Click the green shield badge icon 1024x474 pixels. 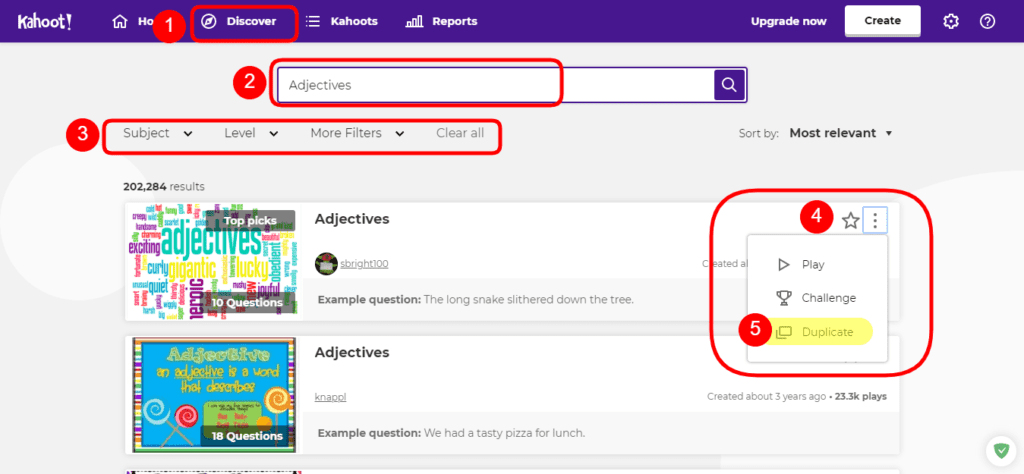1001,450
